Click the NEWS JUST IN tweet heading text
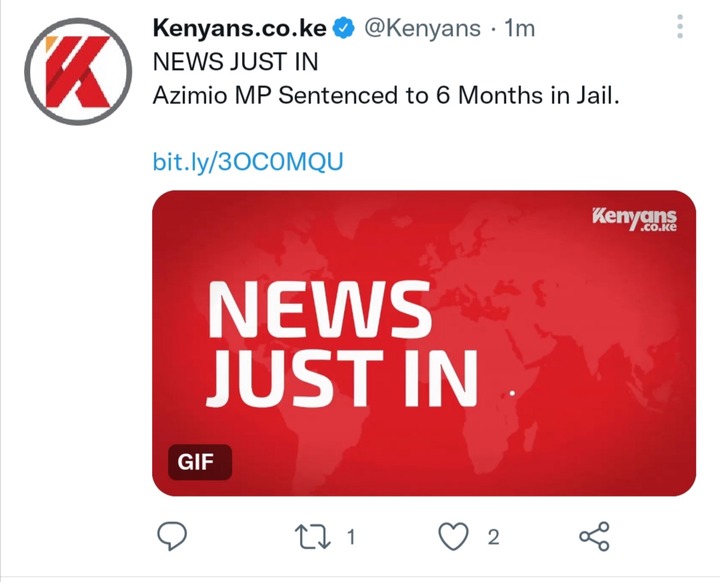This screenshot has width=720, height=582. coord(235,62)
